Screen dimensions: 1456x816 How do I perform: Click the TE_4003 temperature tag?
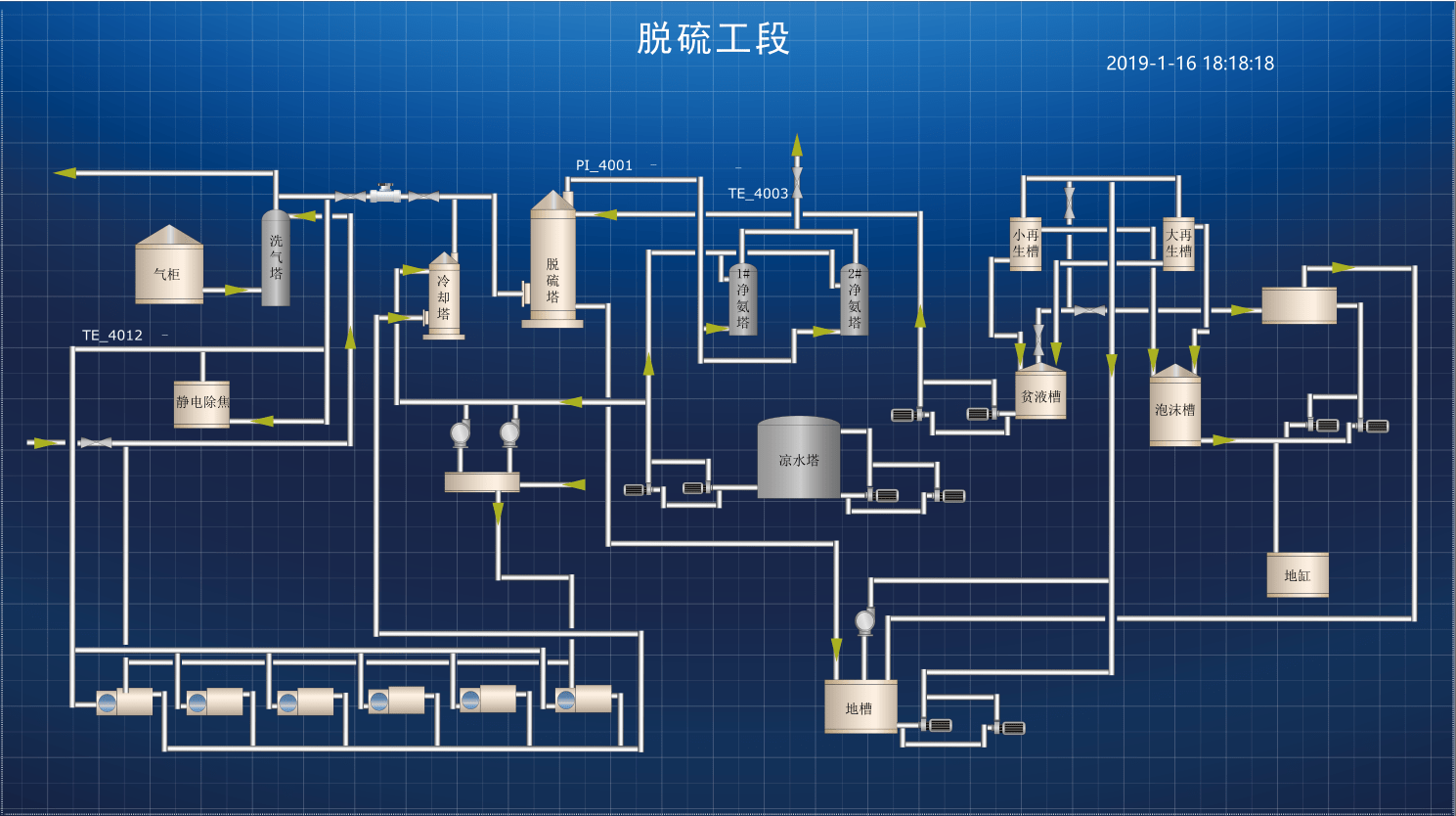pyautogui.click(x=758, y=194)
